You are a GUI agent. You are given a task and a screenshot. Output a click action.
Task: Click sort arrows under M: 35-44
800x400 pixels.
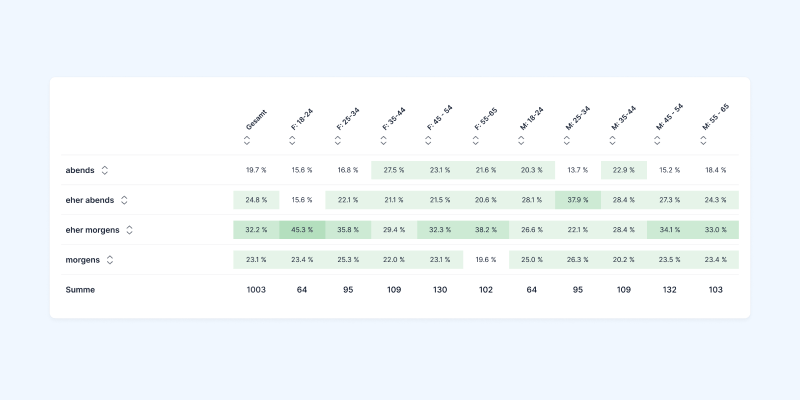(x=613, y=141)
